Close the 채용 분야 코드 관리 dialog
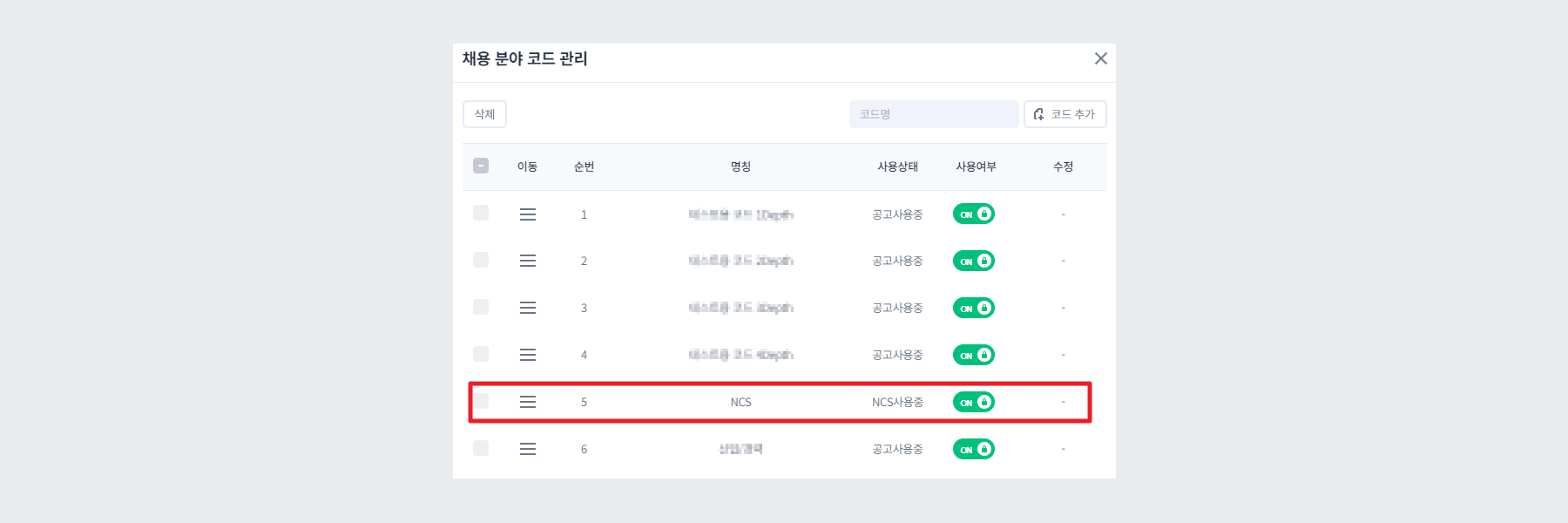1568x523 pixels. click(x=1100, y=59)
